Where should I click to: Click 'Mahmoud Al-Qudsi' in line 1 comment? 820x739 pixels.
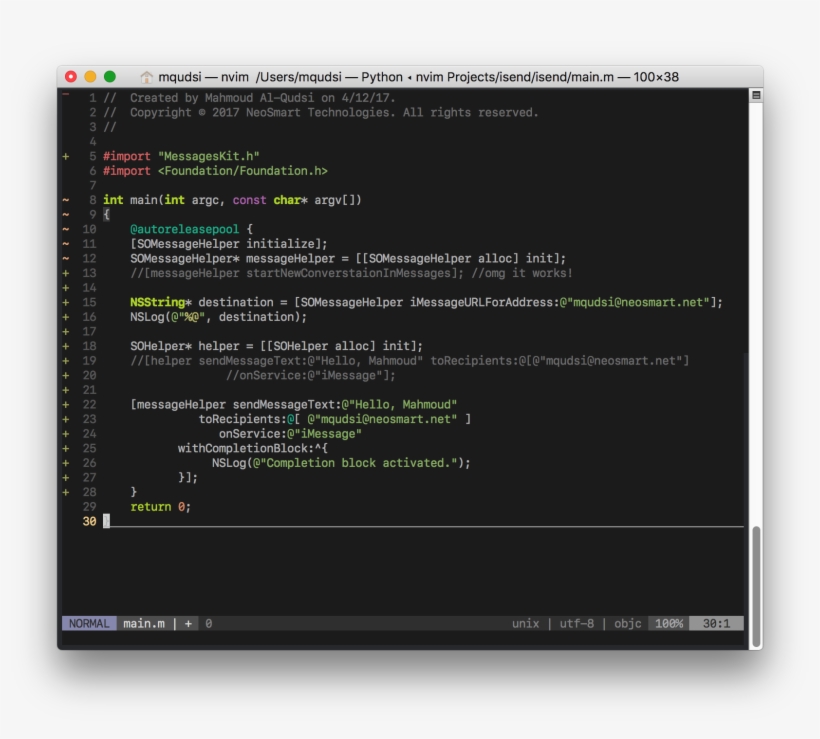[x=259, y=98]
